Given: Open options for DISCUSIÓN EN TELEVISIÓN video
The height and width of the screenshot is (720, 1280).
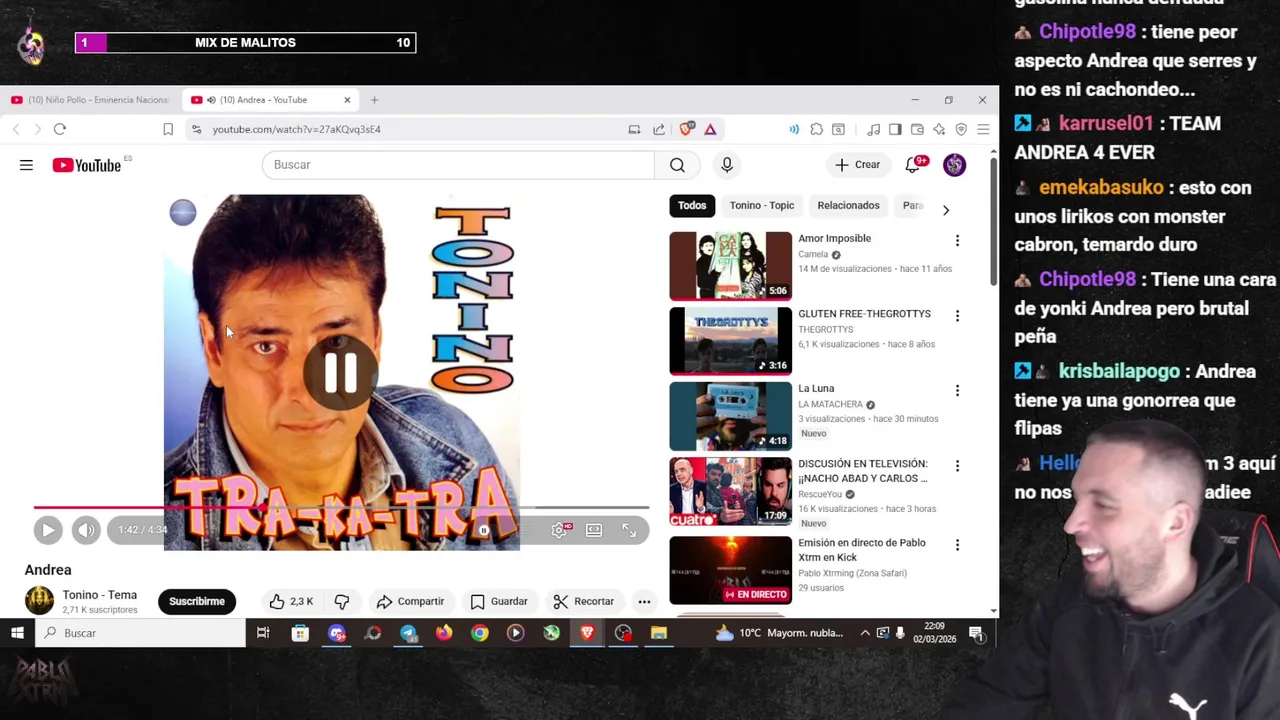Looking at the screenshot, I should click(957, 465).
